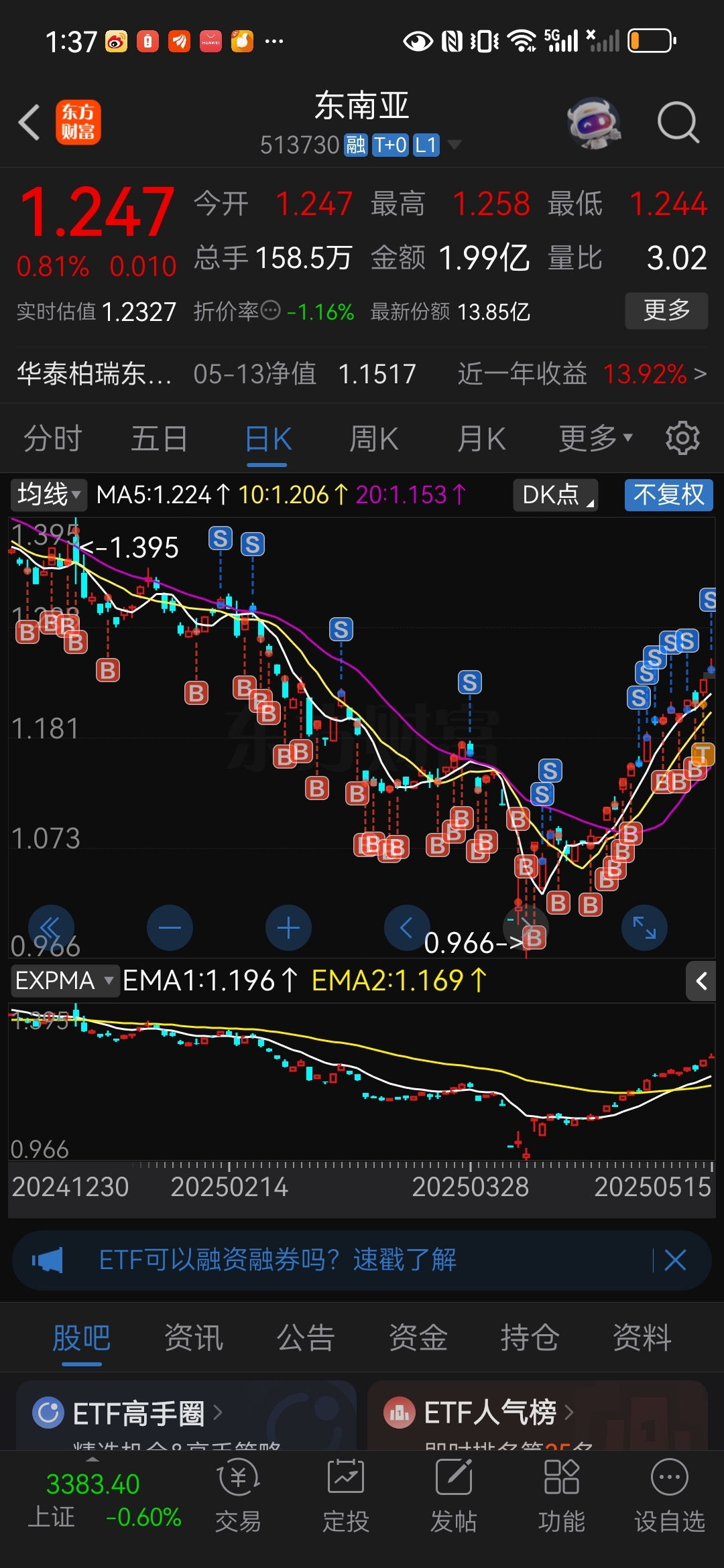
Task: Tap the 折价率 info face icon
Action: click(270, 311)
